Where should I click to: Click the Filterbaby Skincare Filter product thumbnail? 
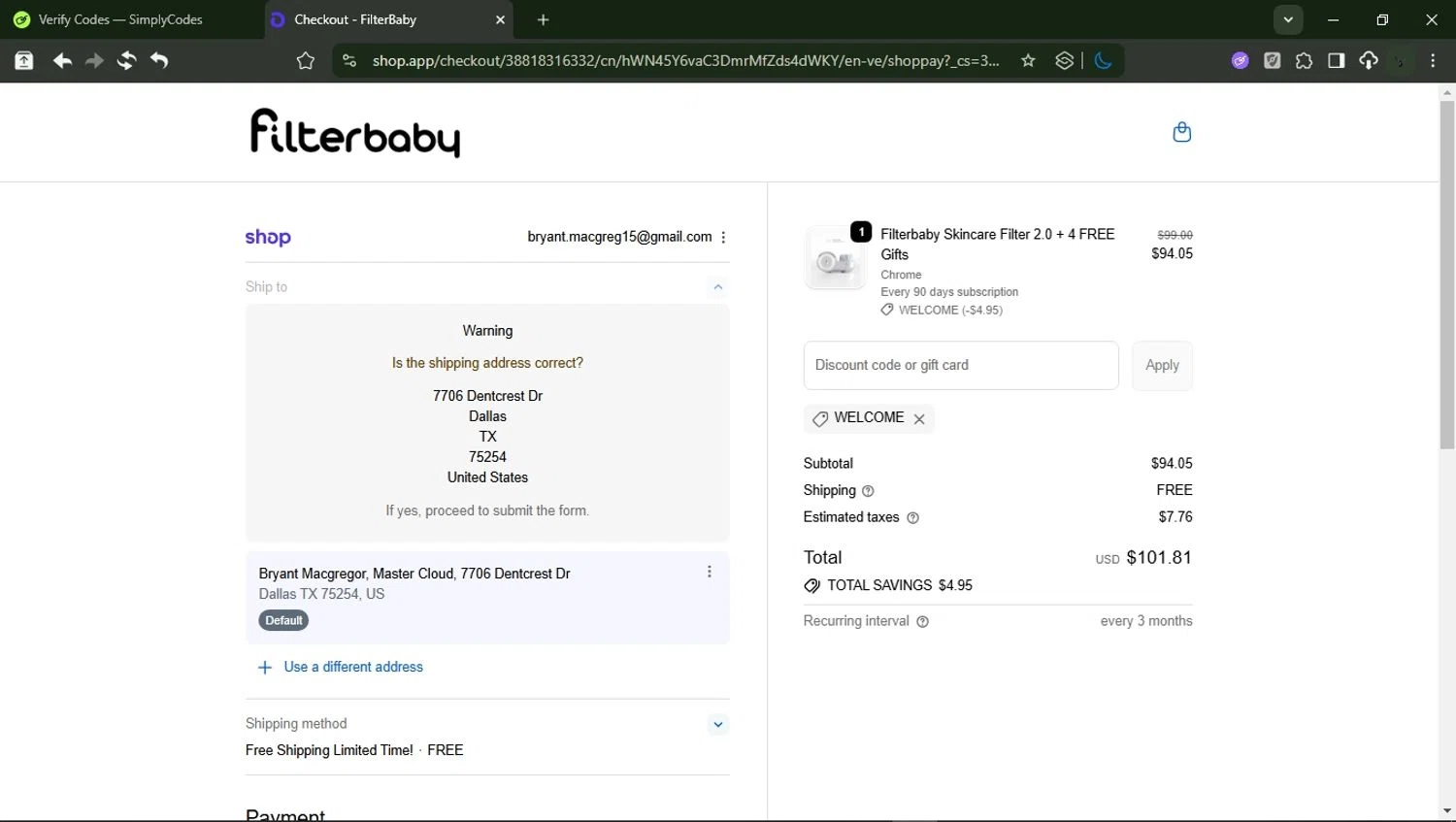coord(835,259)
